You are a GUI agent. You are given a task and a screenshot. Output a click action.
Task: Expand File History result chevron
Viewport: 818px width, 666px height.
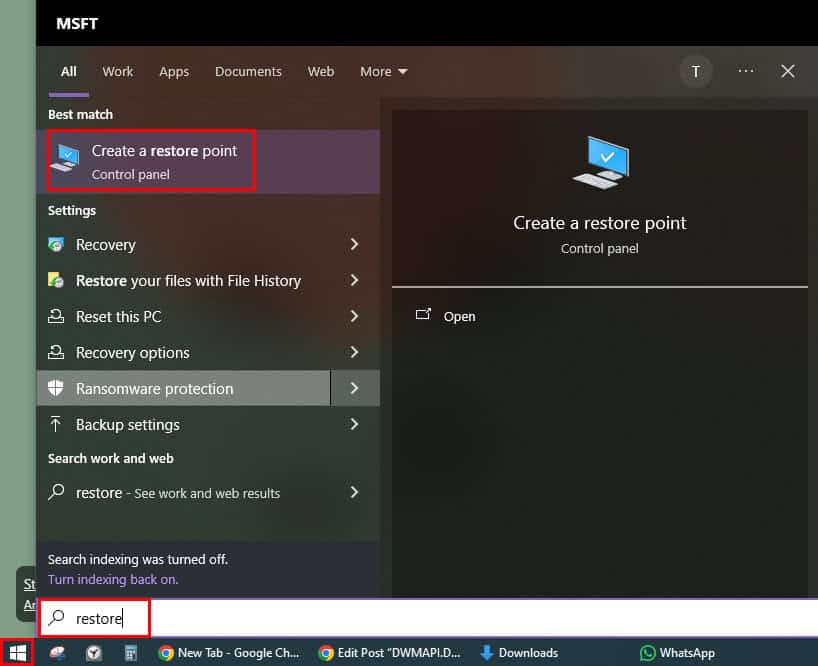[355, 281]
